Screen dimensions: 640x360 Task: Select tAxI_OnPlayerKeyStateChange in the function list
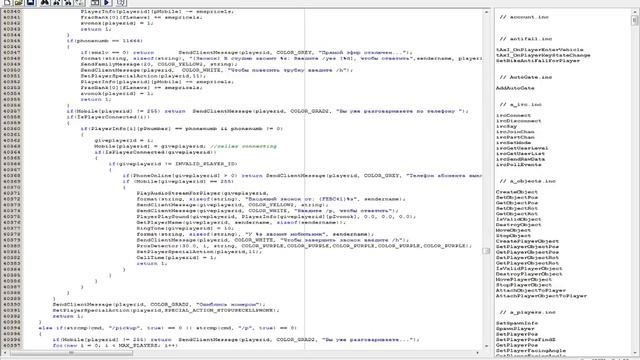pos(543,55)
